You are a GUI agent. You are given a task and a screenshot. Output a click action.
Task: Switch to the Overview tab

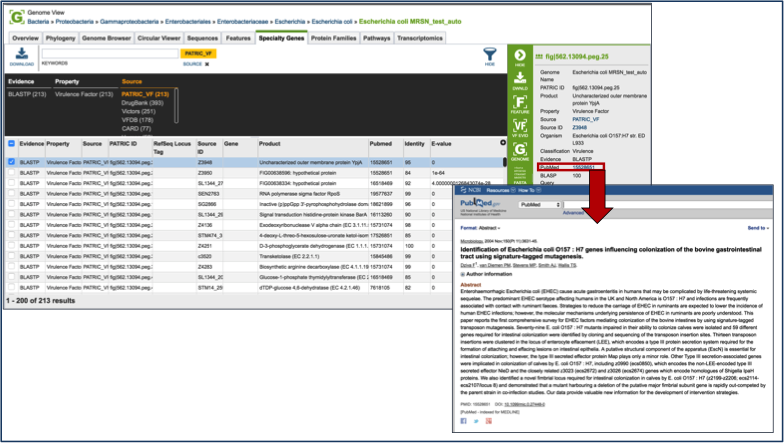(25, 38)
